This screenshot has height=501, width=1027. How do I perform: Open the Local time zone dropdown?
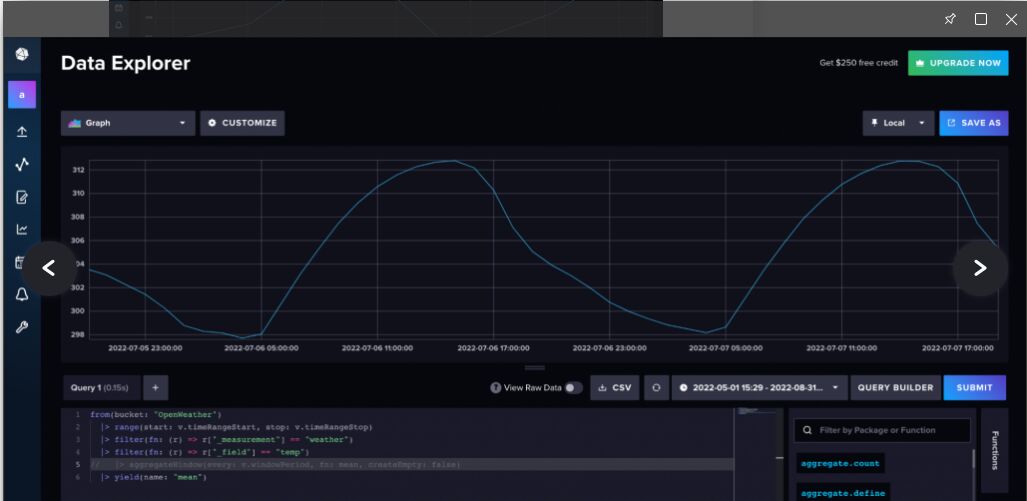898,123
